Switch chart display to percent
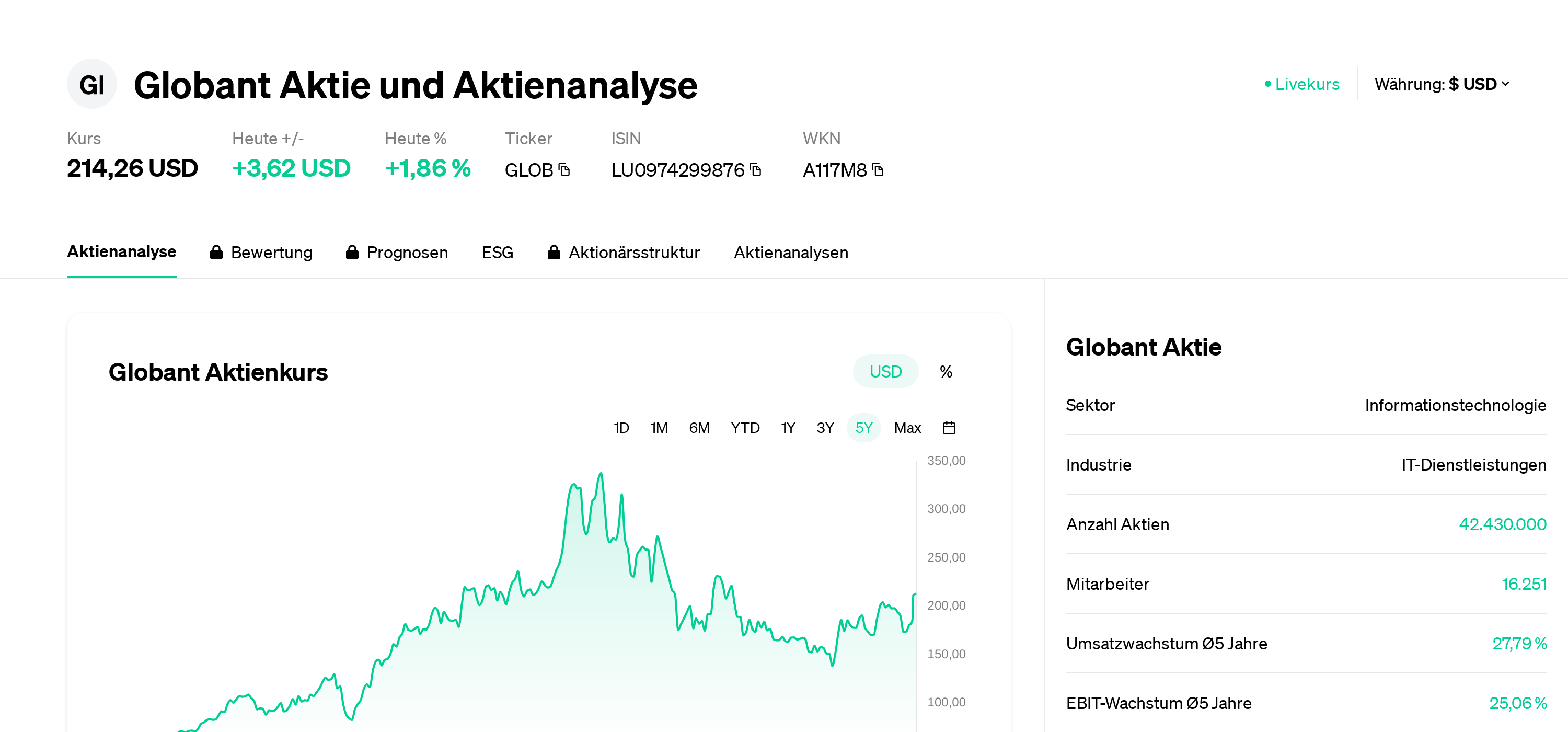1568x732 pixels. (946, 371)
